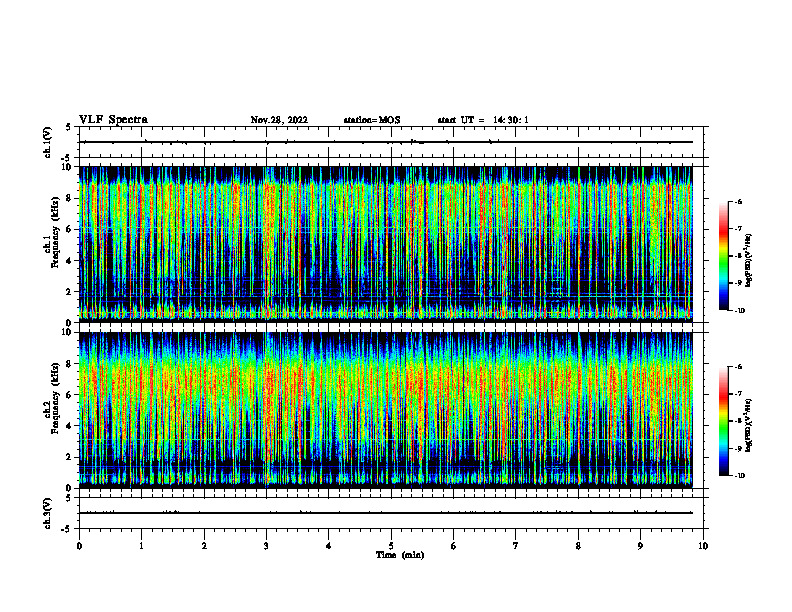Click time axis tick label "0"
Viewport: 792px width, 612px height.
79,546
